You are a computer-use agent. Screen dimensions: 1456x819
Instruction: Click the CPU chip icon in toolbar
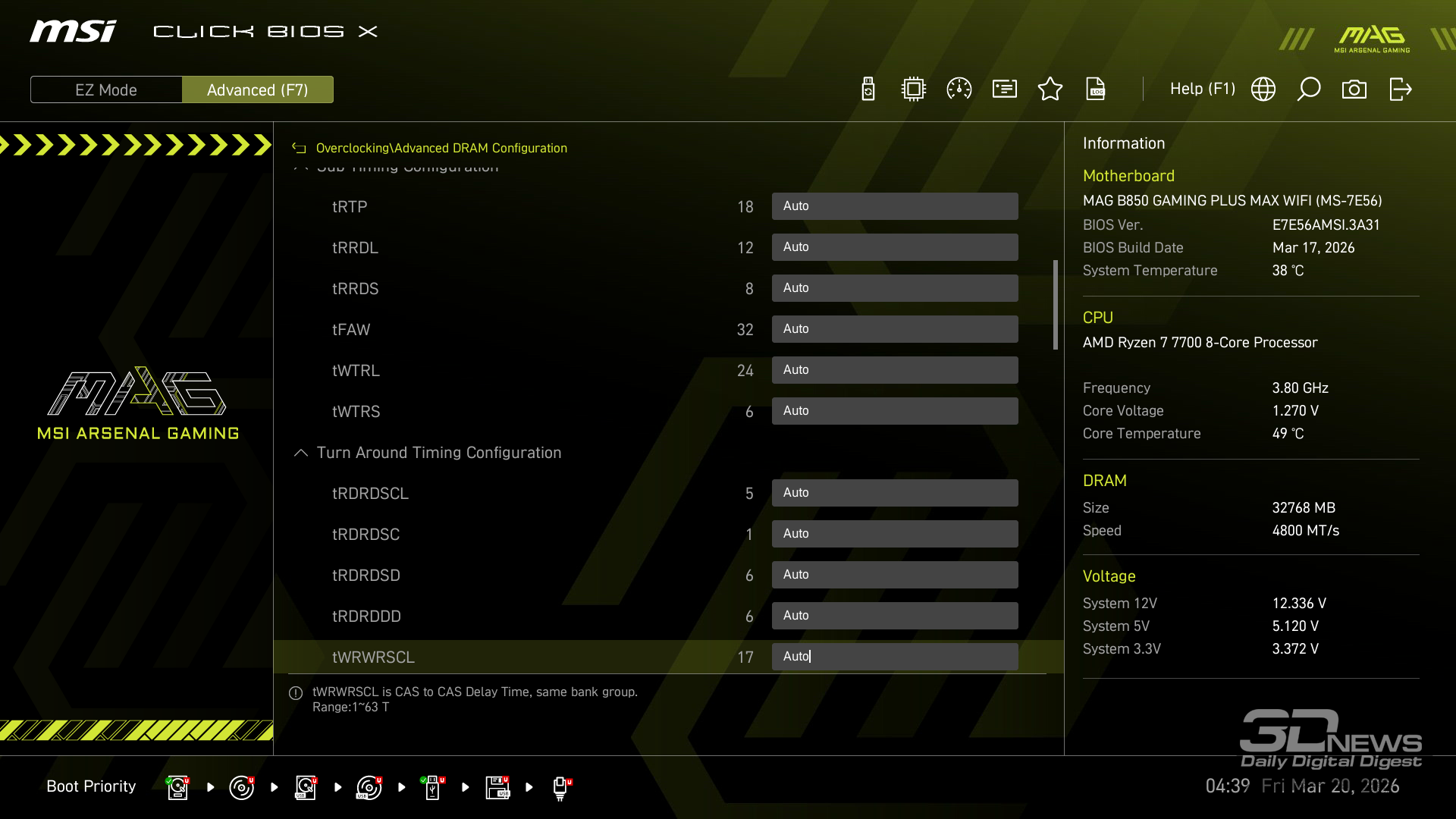[914, 89]
